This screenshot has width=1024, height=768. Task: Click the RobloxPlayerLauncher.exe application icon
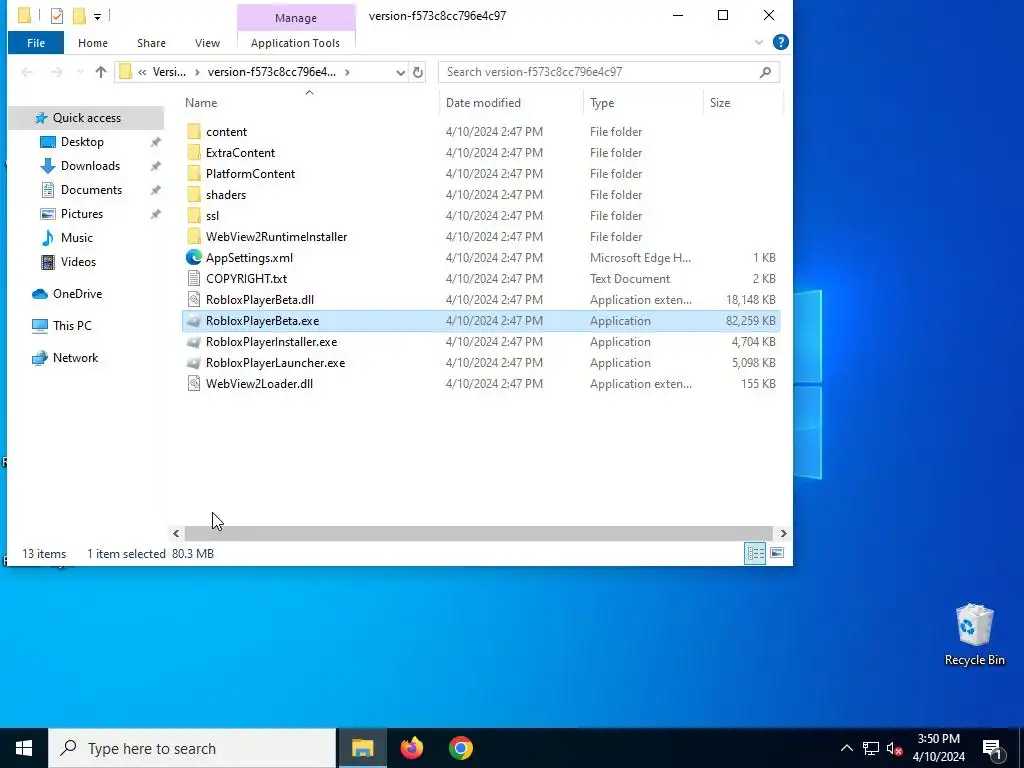[194, 362]
